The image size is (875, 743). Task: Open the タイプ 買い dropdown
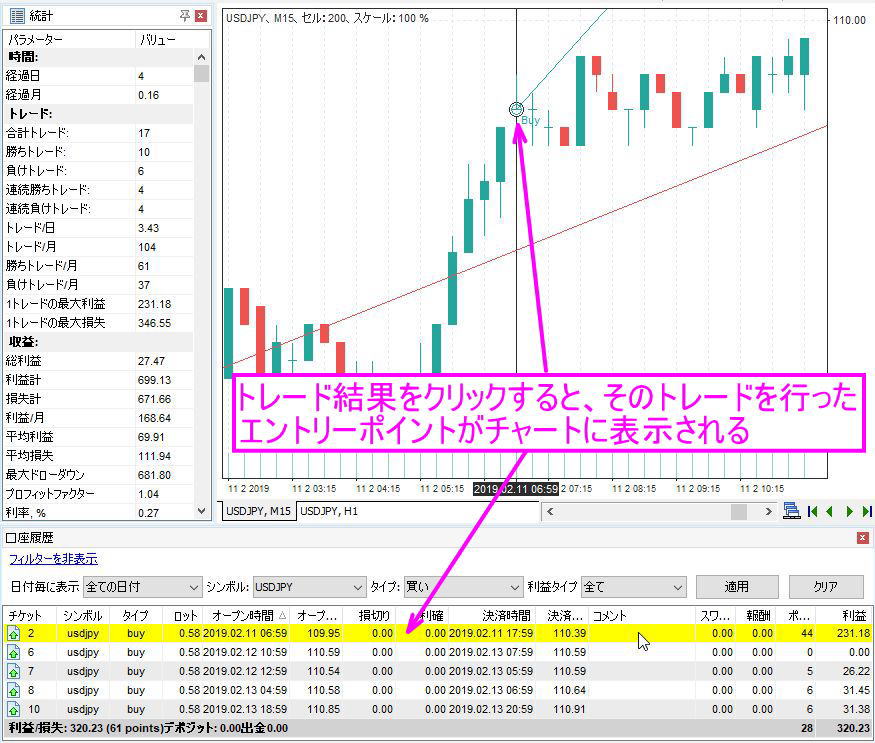(463, 587)
